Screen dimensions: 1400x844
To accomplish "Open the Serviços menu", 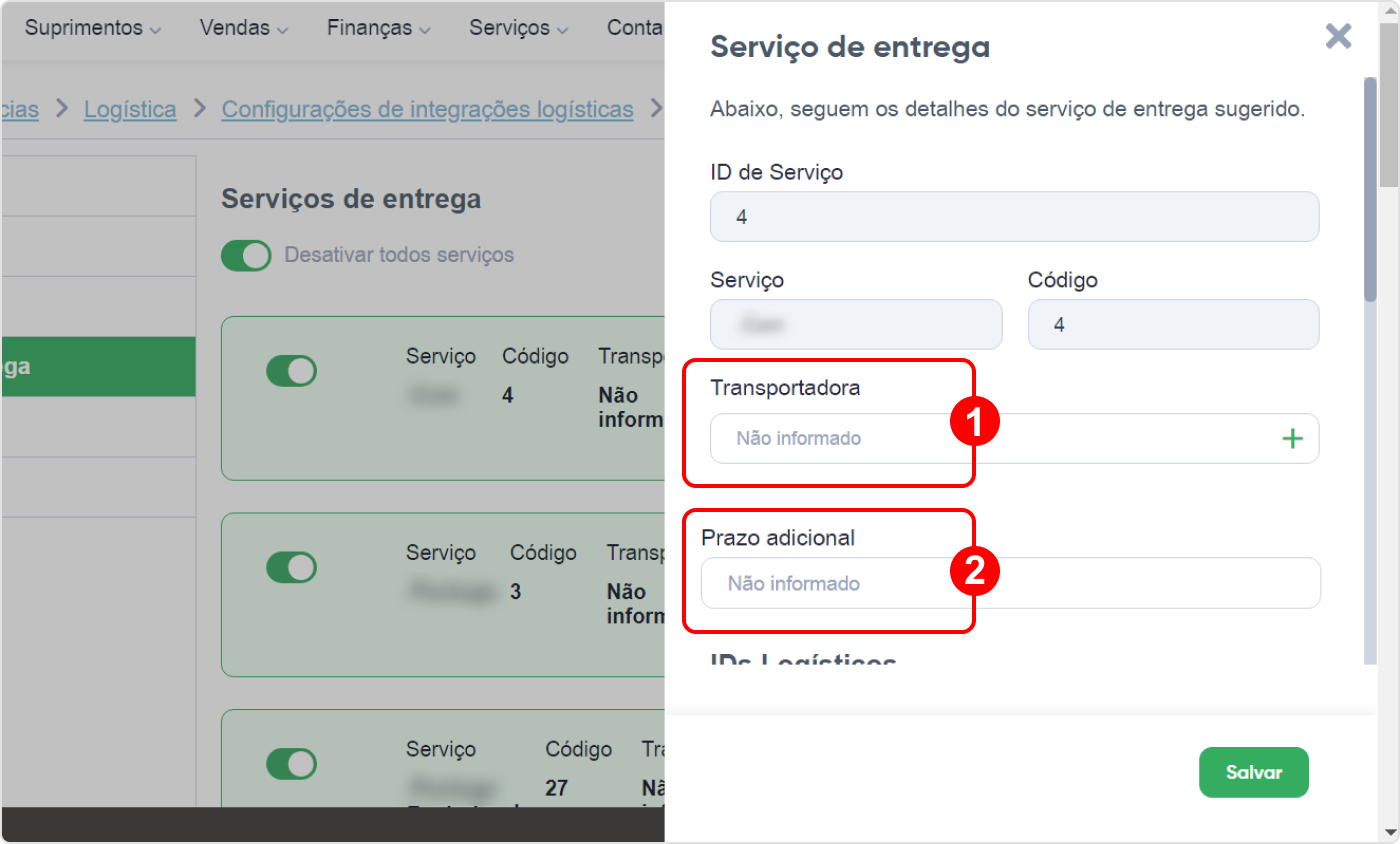I will coord(519,28).
